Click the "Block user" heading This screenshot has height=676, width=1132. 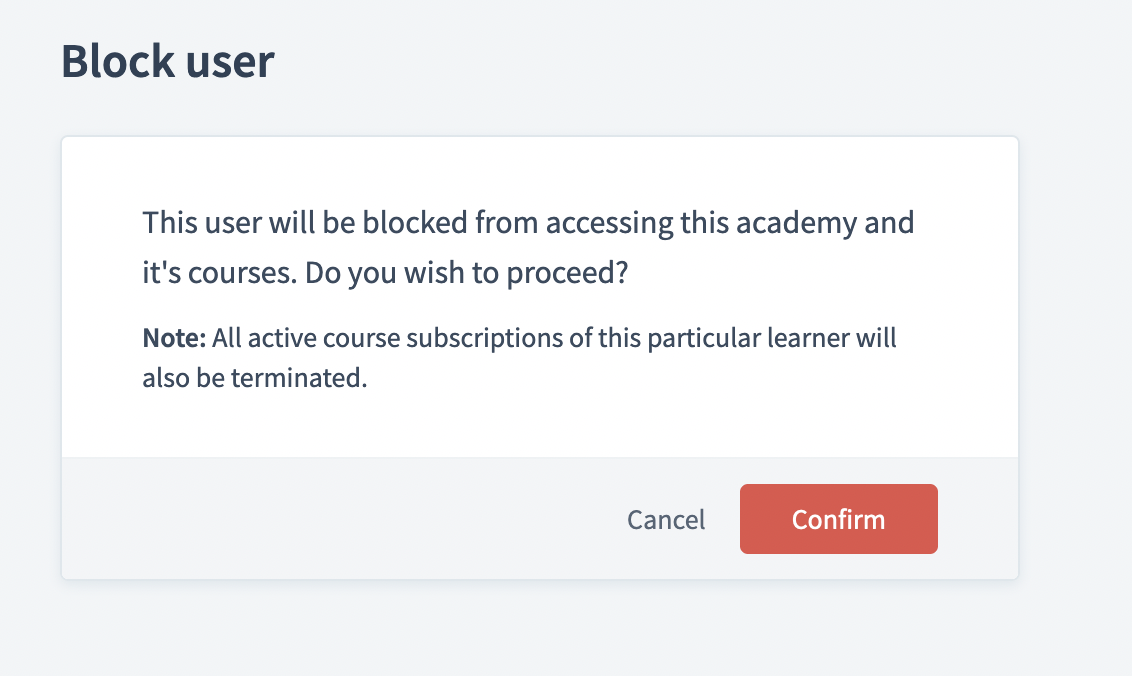[167, 61]
